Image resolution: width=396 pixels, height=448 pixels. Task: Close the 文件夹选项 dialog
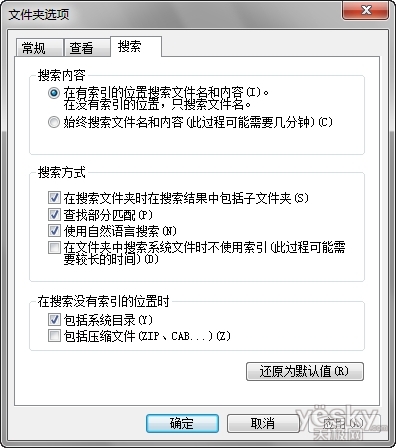click(x=365, y=10)
